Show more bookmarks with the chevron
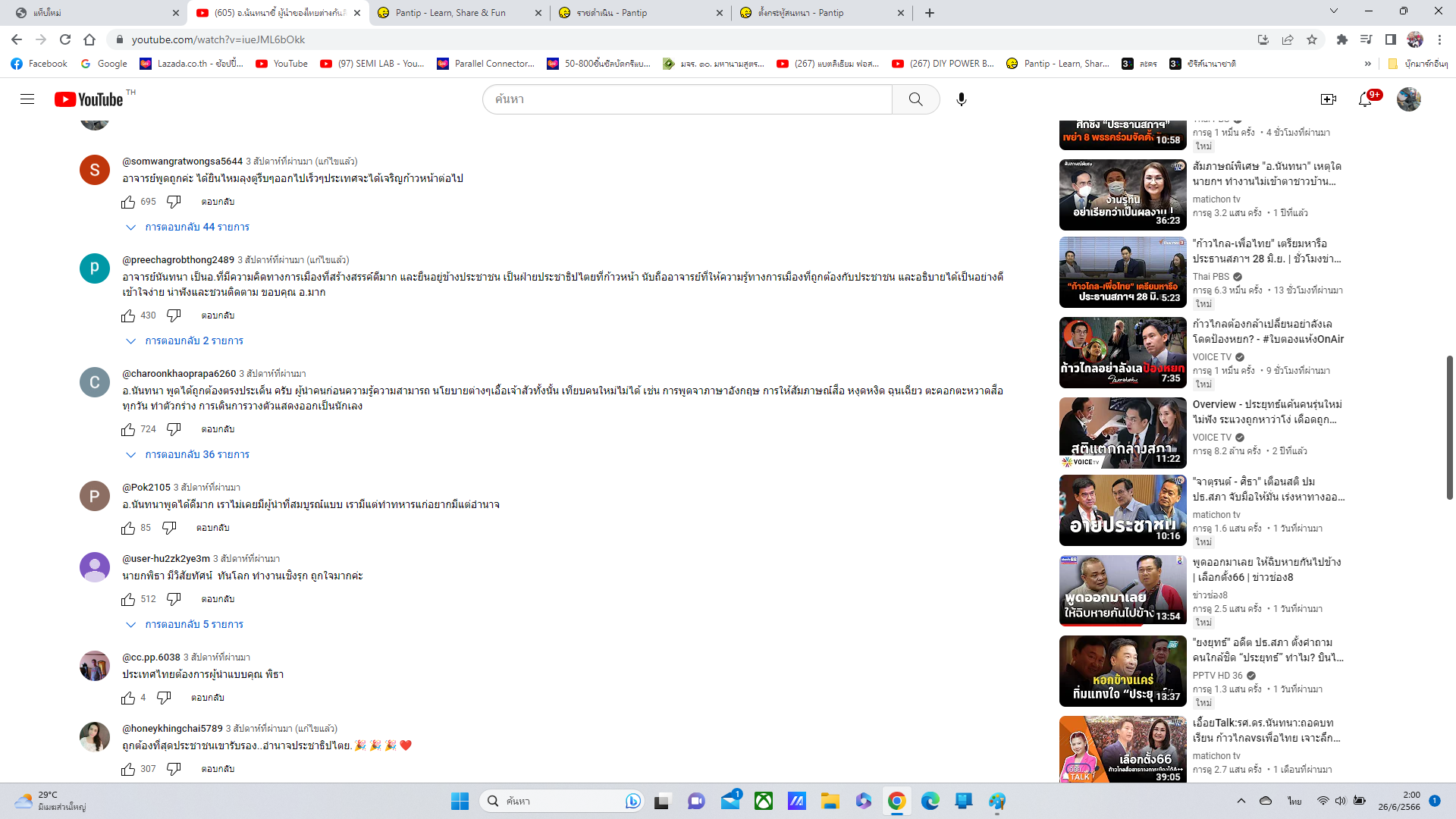This screenshot has height=819, width=1456. pos(1367,64)
